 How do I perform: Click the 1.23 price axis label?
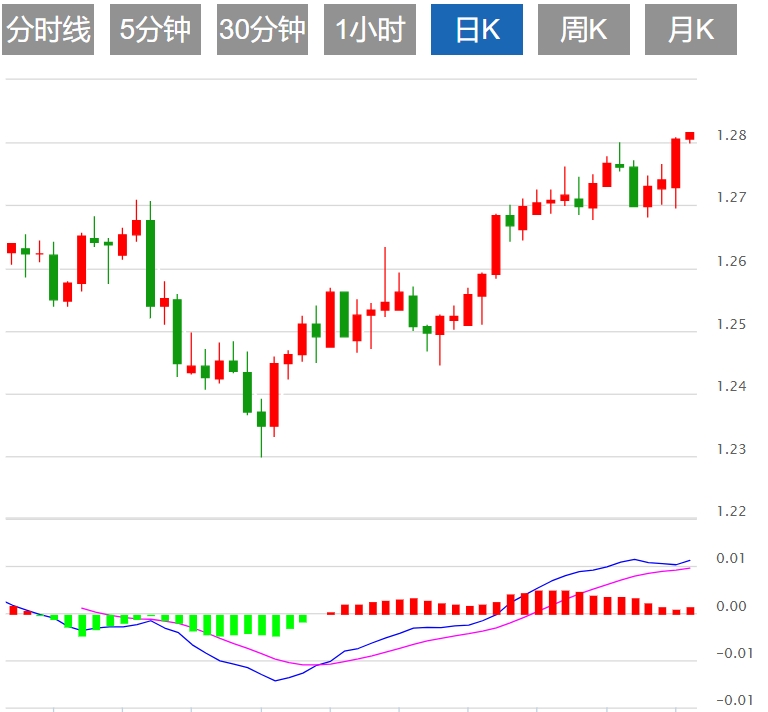pyautogui.click(x=731, y=449)
